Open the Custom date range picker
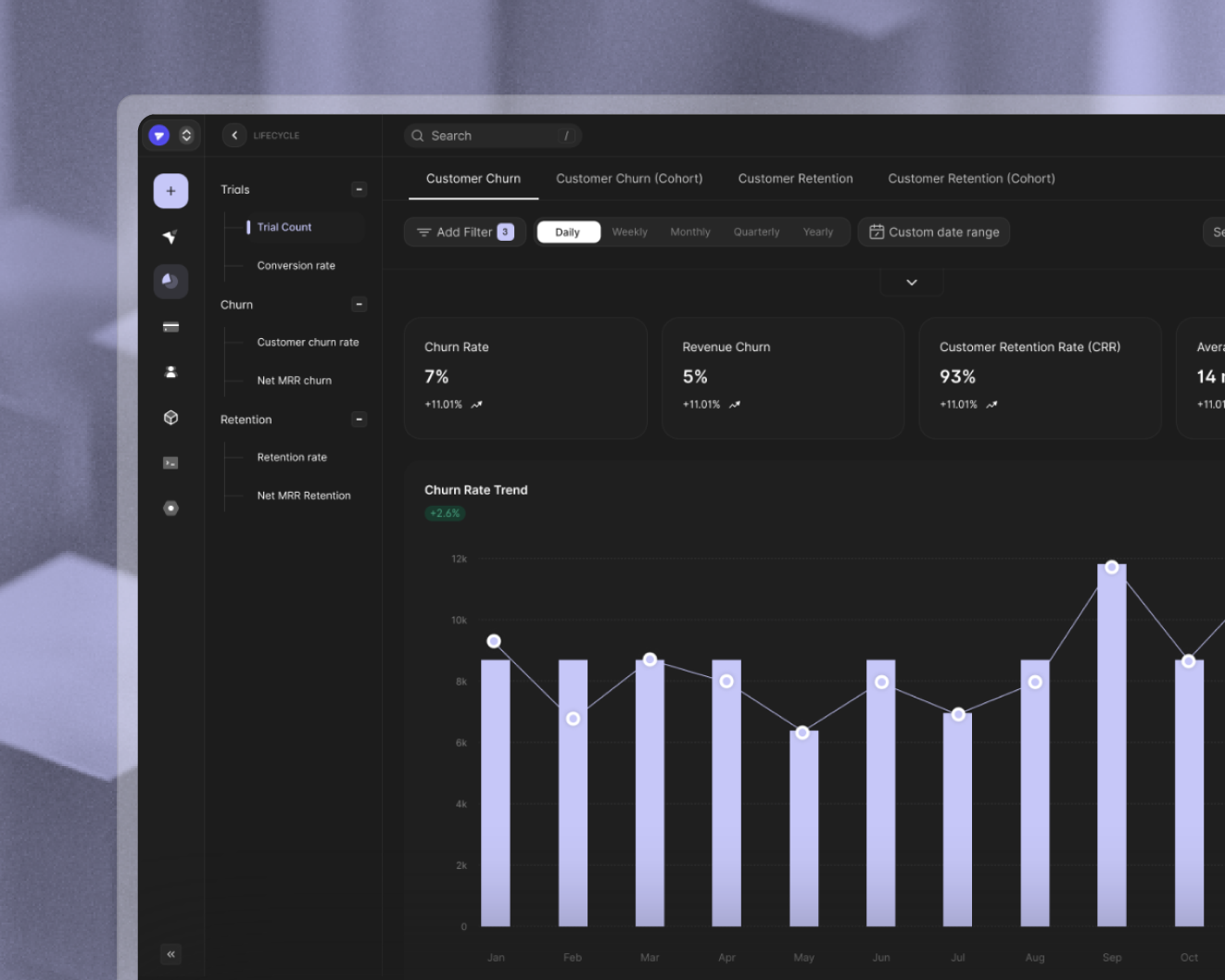Image resolution: width=1225 pixels, height=980 pixels. click(x=934, y=232)
